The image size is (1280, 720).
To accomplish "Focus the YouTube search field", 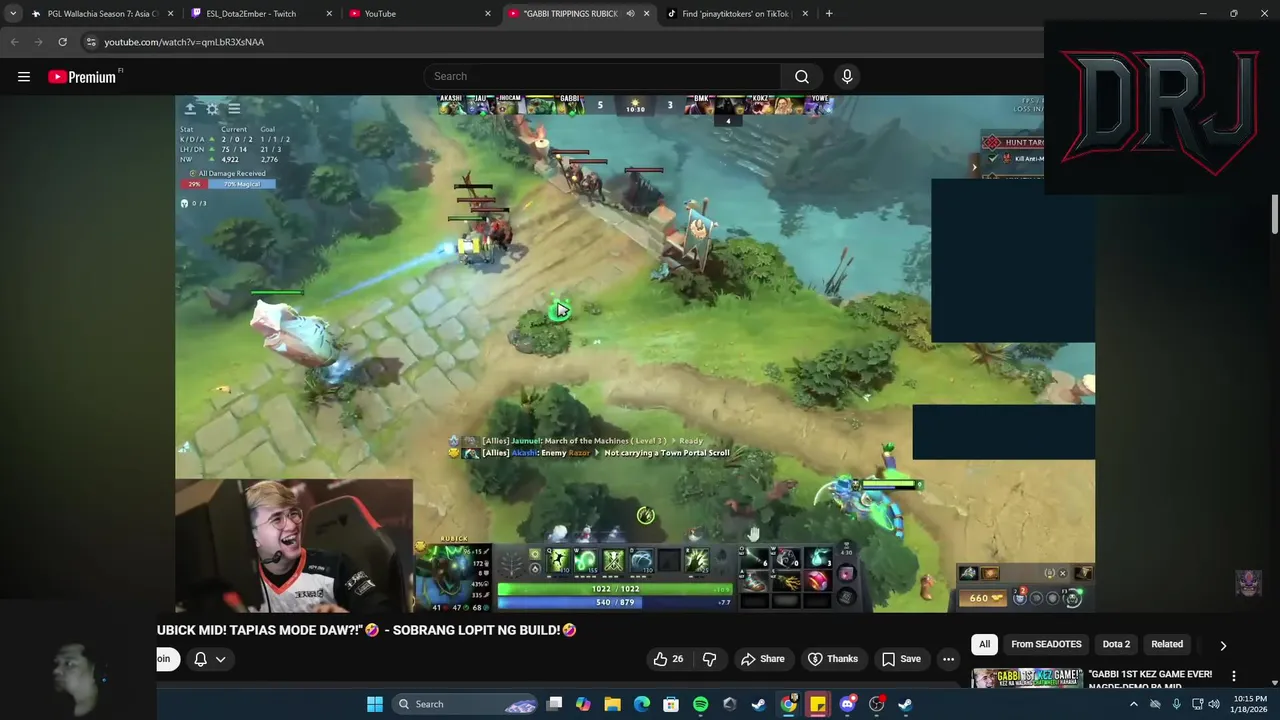I will [x=605, y=77].
